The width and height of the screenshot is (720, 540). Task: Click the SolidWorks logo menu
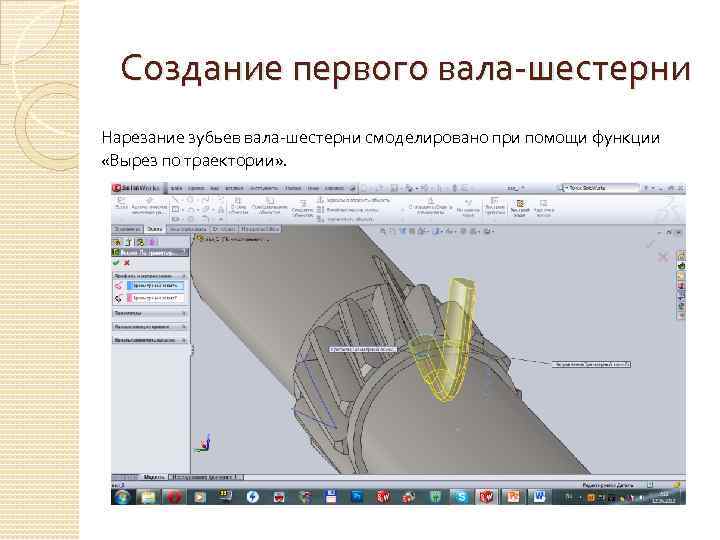click(136, 188)
